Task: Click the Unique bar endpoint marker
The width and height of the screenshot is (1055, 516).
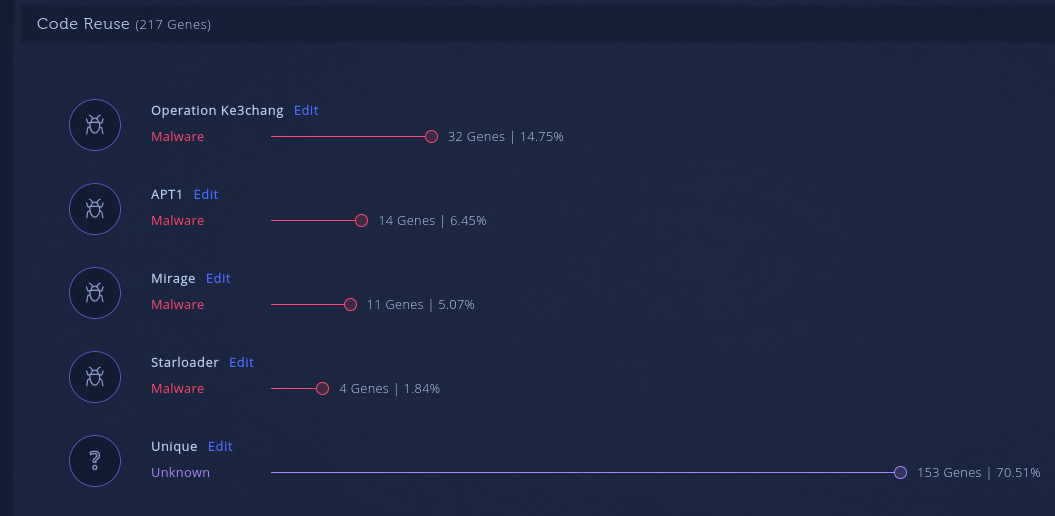Action: pyautogui.click(x=900, y=473)
